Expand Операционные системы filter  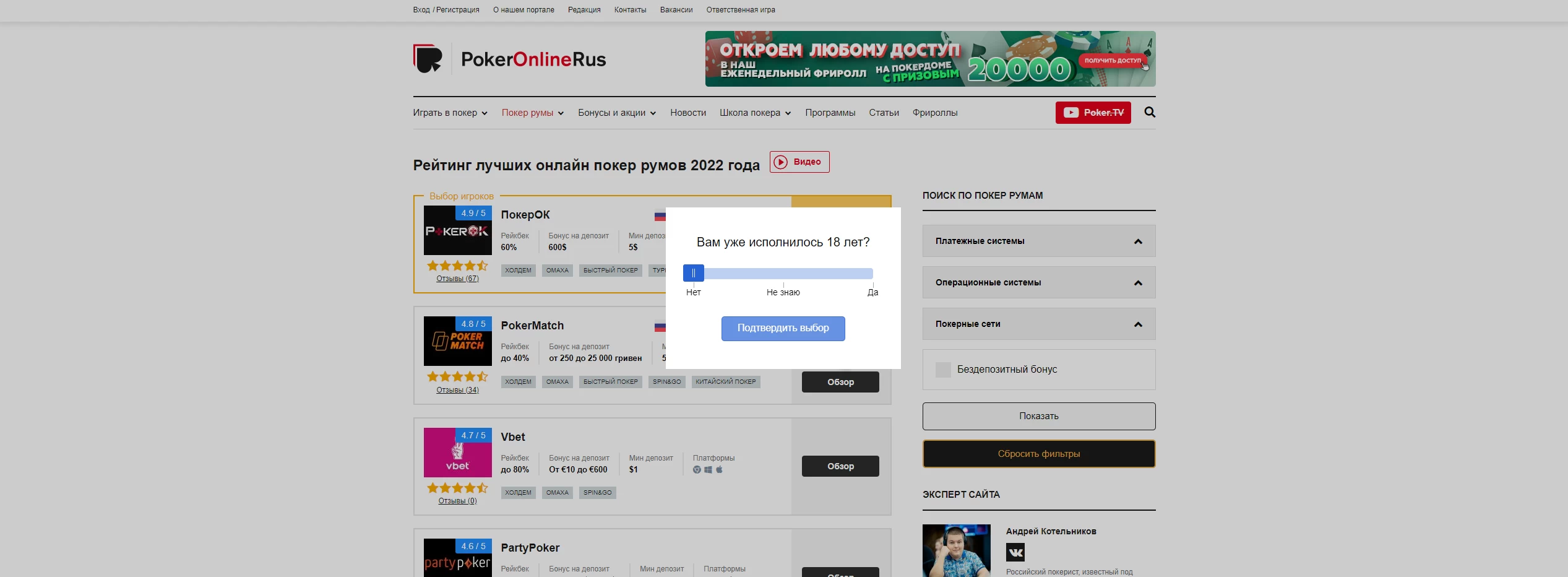pyautogui.click(x=1039, y=282)
